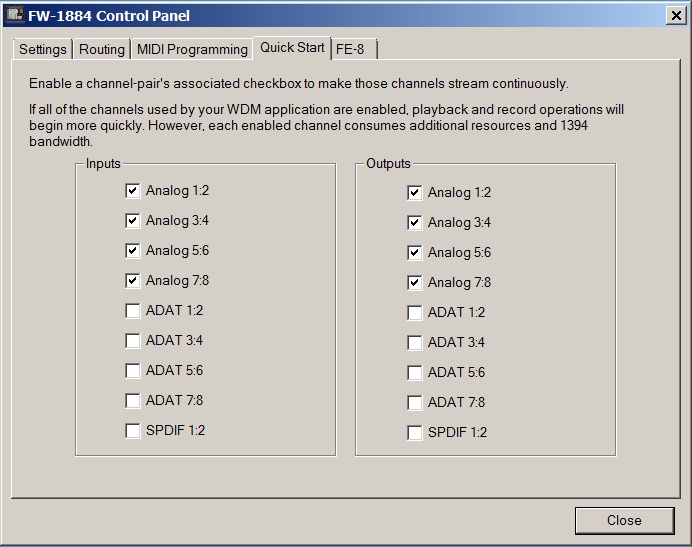Disable Inputs Analog 3:4 streaming
692x547 pixels.
click(132, 221)
